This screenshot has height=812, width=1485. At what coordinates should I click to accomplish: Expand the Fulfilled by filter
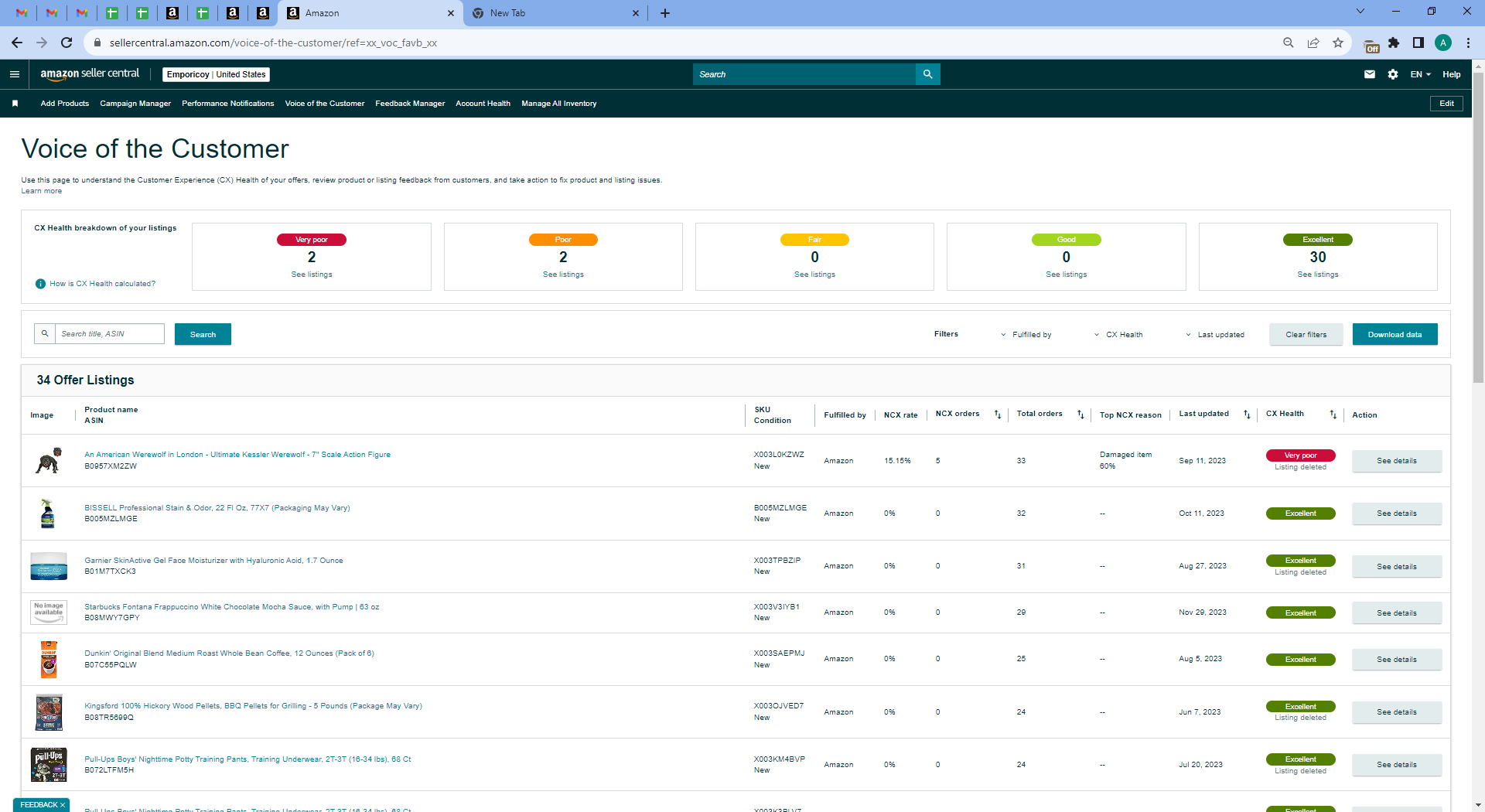[x=1026, y=335]
